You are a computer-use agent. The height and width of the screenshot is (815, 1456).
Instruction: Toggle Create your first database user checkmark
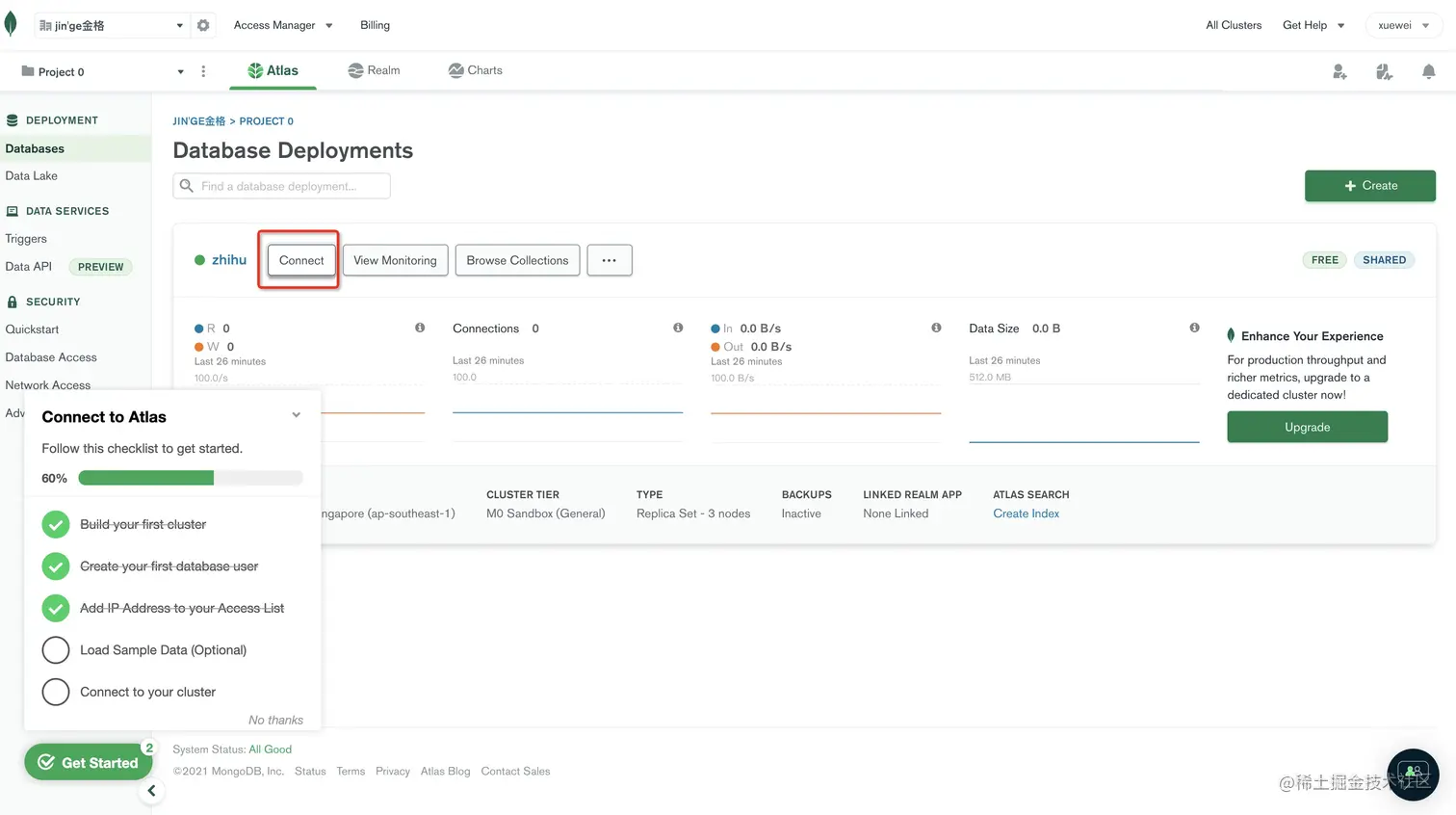(56, 566)
